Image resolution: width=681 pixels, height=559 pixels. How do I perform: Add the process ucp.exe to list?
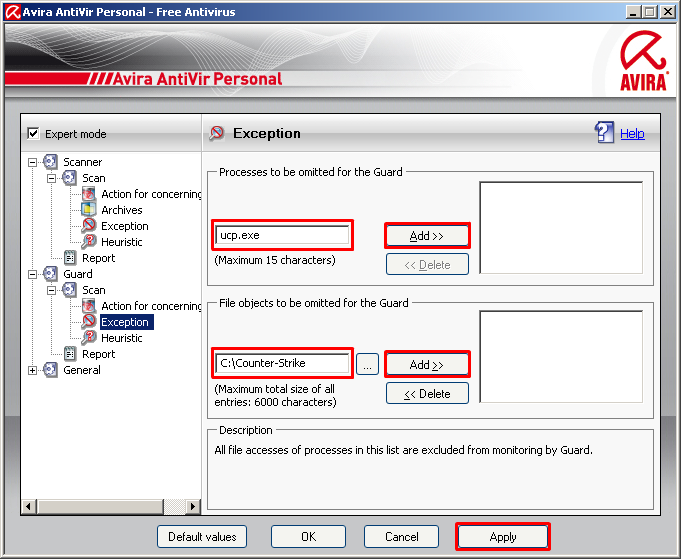(427, 236)
